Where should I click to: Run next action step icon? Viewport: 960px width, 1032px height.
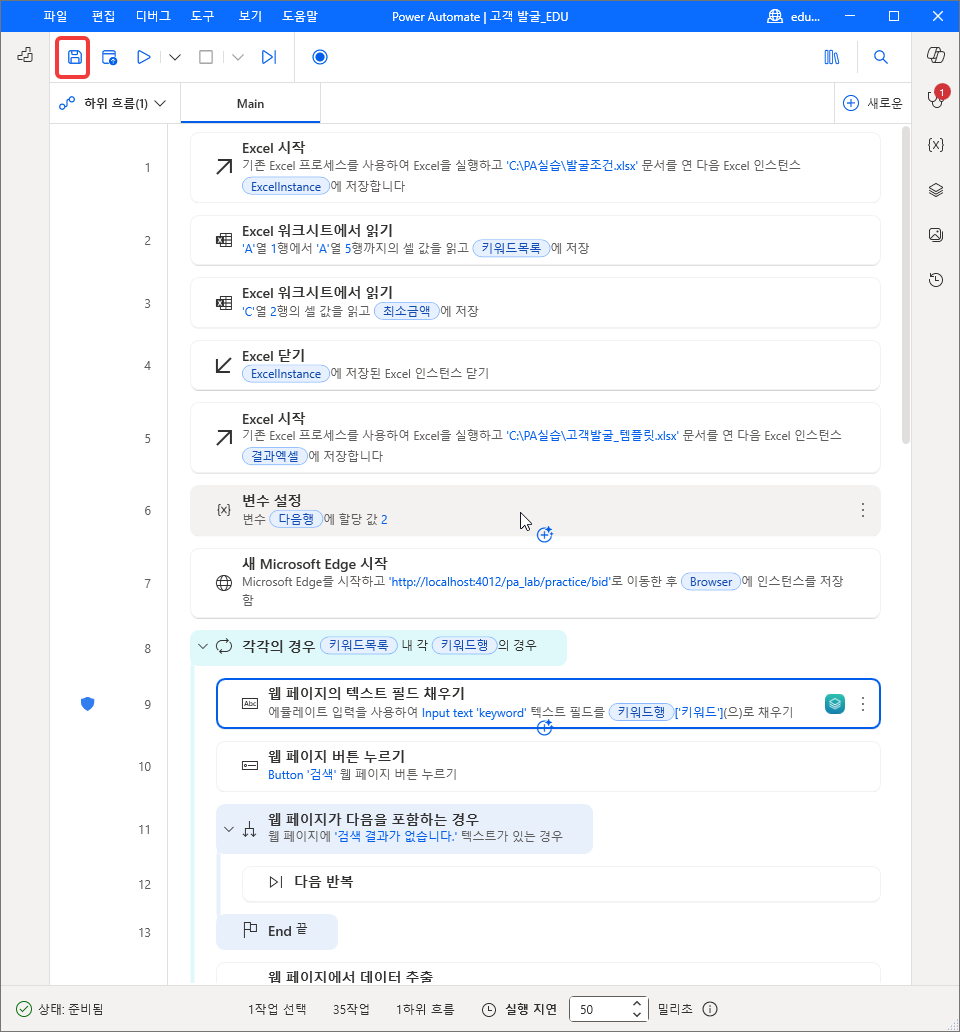pos(268,57)
